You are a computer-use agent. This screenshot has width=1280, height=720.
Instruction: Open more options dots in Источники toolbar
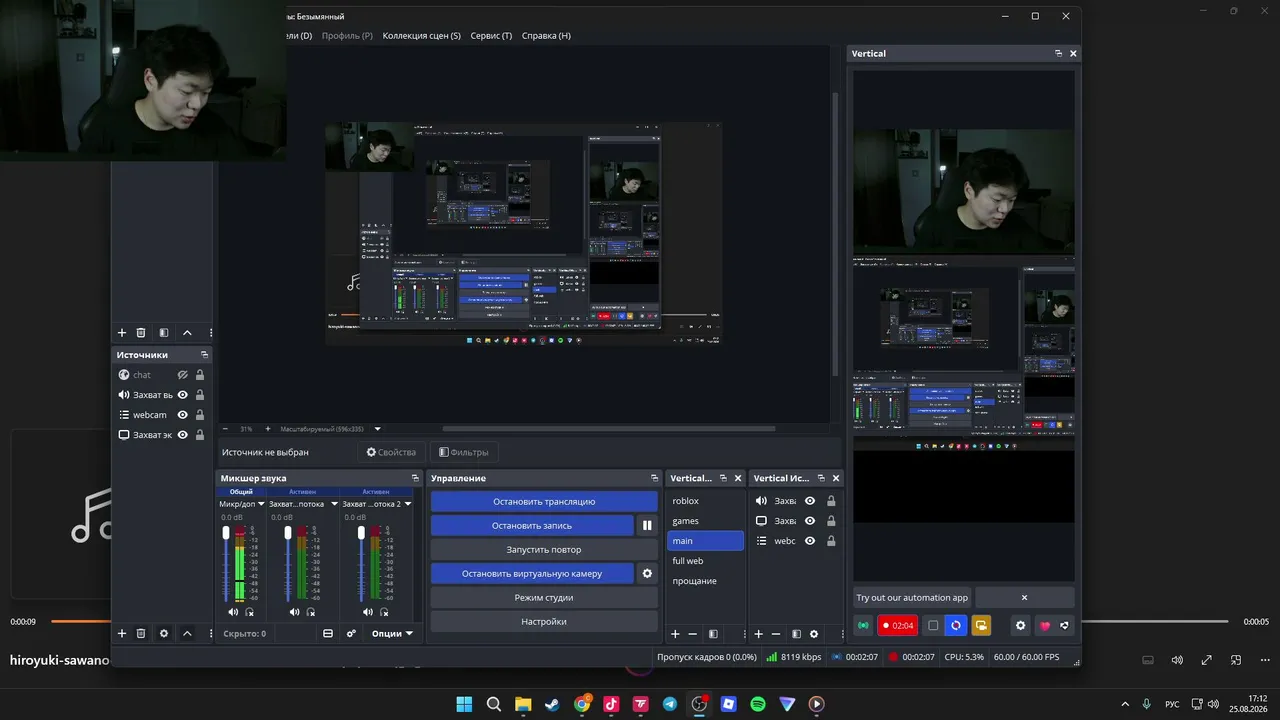(x=210, y=633)
